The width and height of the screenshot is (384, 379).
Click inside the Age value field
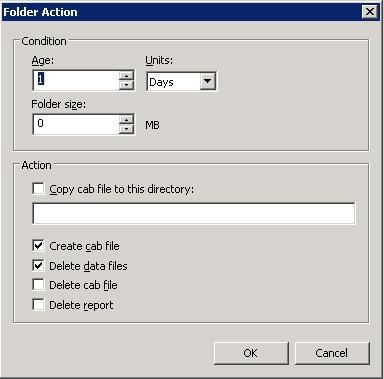(x=76, y=80)
